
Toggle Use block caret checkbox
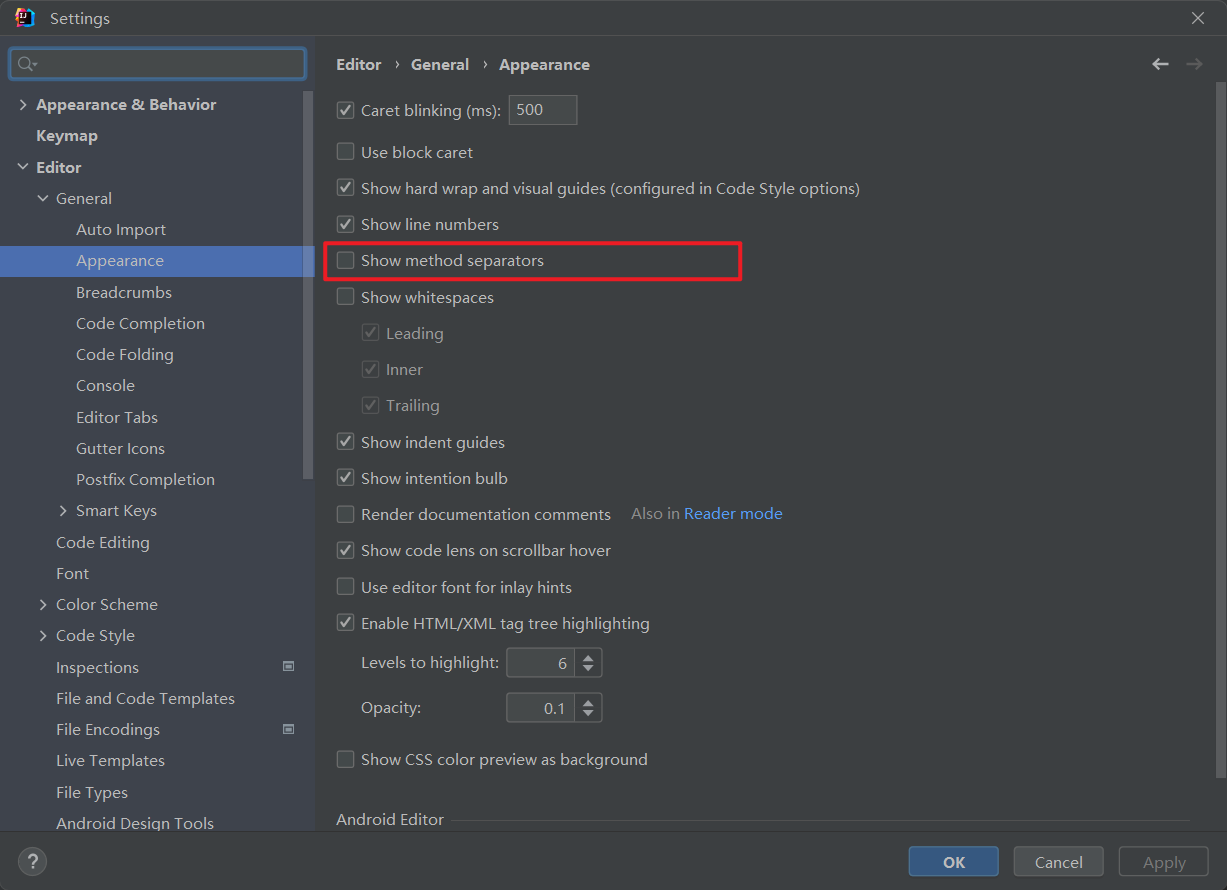346,152
